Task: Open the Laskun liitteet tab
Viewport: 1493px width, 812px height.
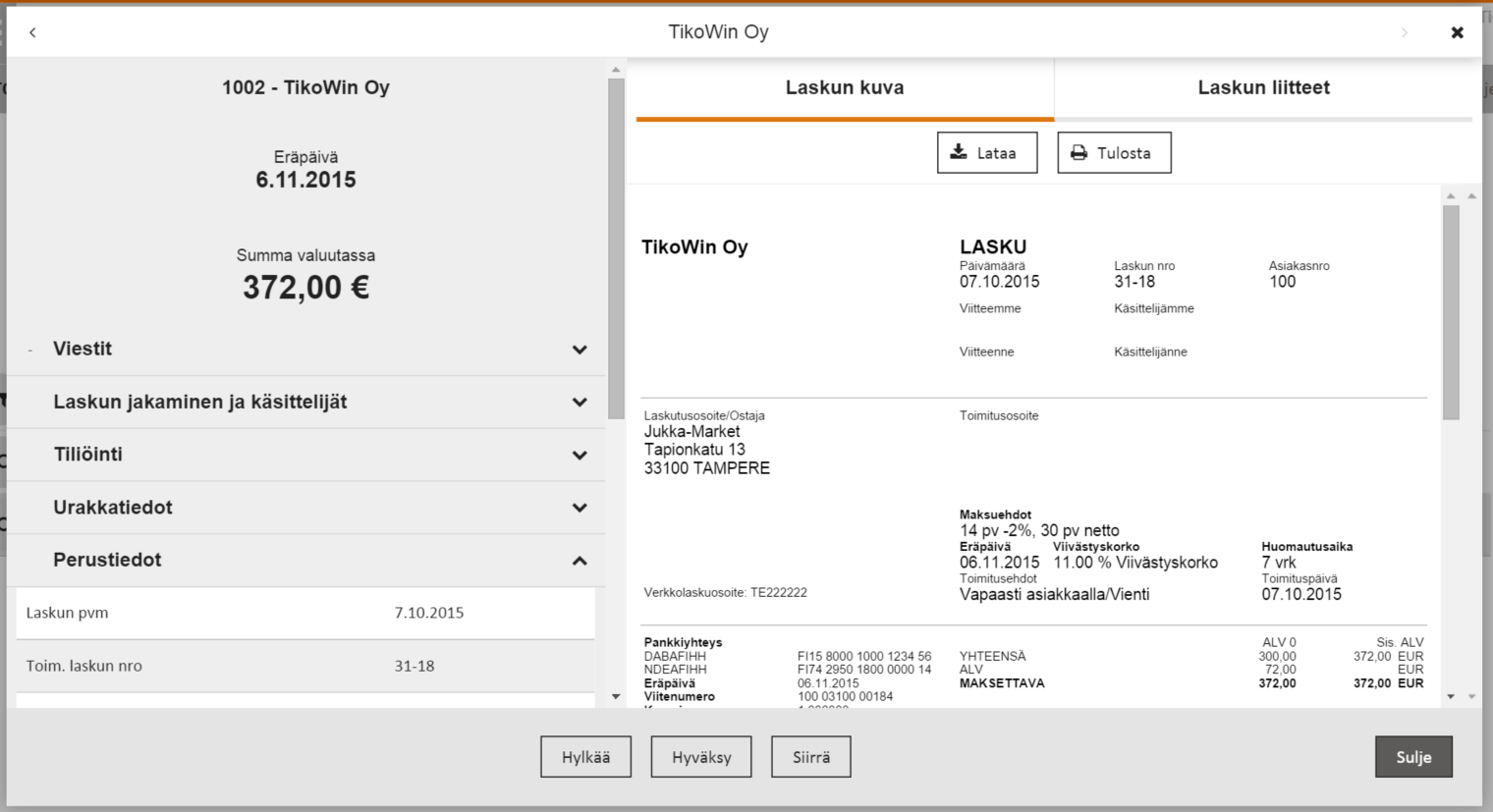Action: pos(1263,87)
